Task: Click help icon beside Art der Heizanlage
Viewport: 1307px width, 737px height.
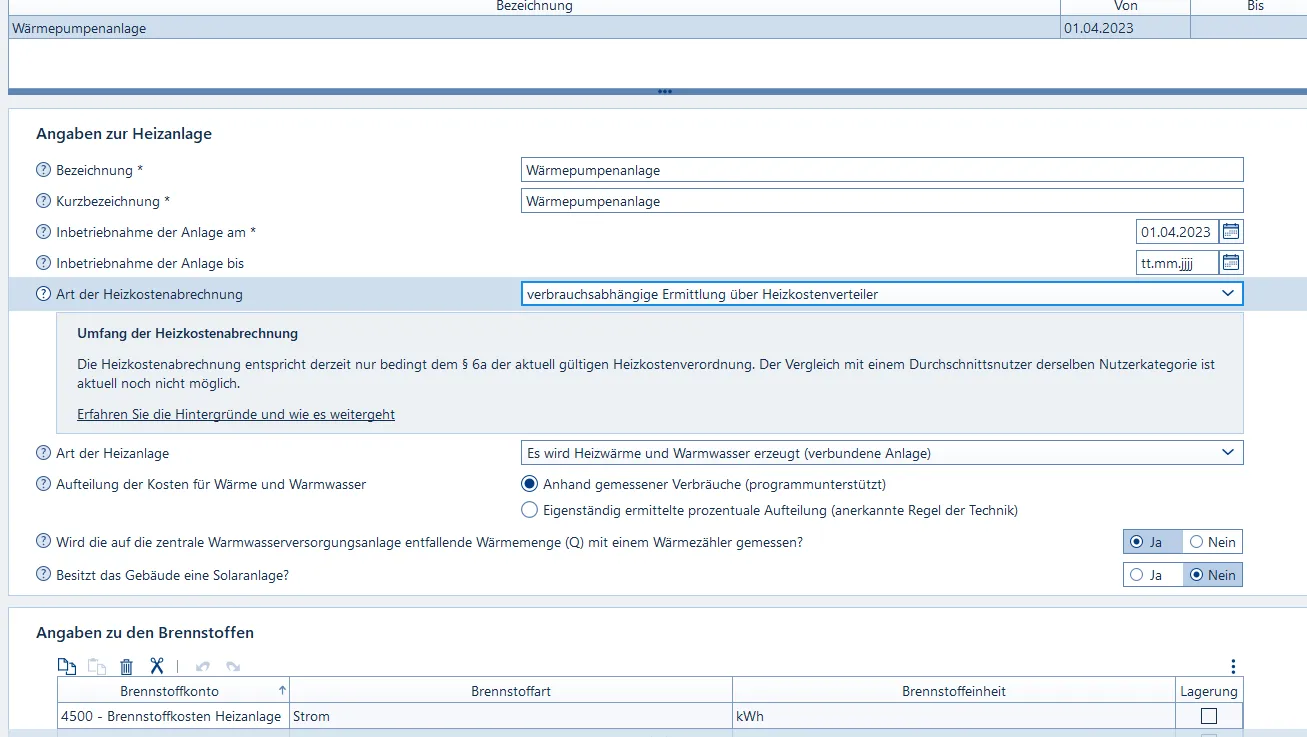Action: tap(43, 453)
